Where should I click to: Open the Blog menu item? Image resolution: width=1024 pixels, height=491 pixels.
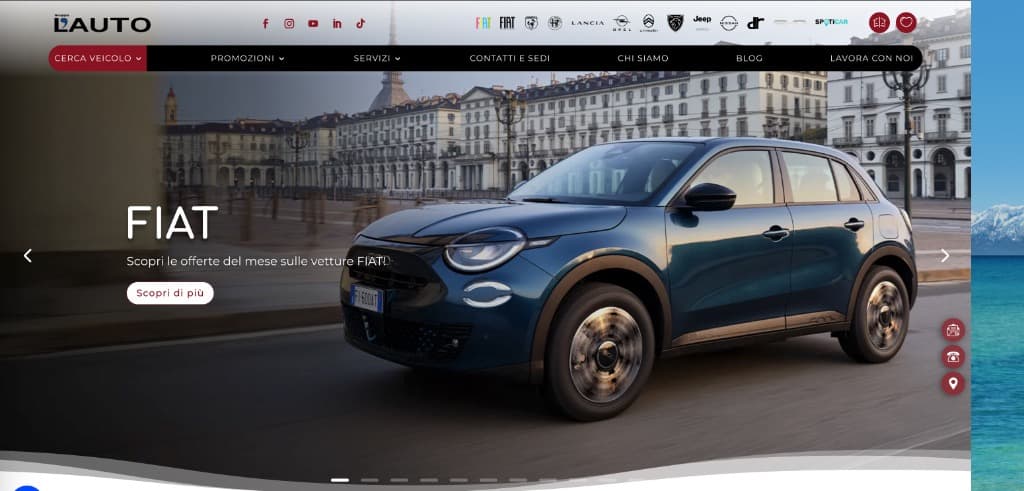pos(749,58)
